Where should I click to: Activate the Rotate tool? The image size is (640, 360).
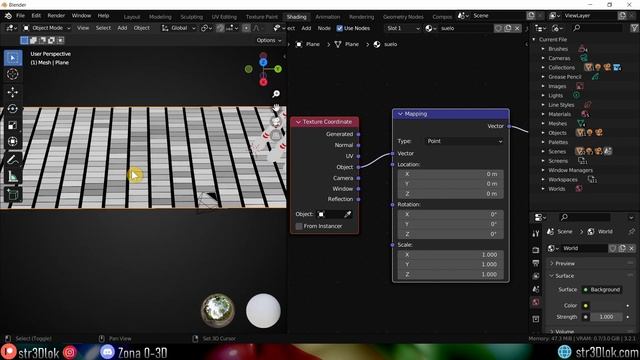click(13, 109)
